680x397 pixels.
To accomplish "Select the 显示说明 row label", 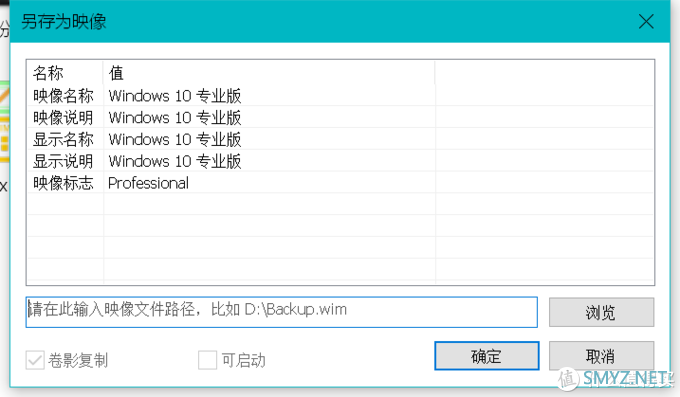I will (63, 161).
